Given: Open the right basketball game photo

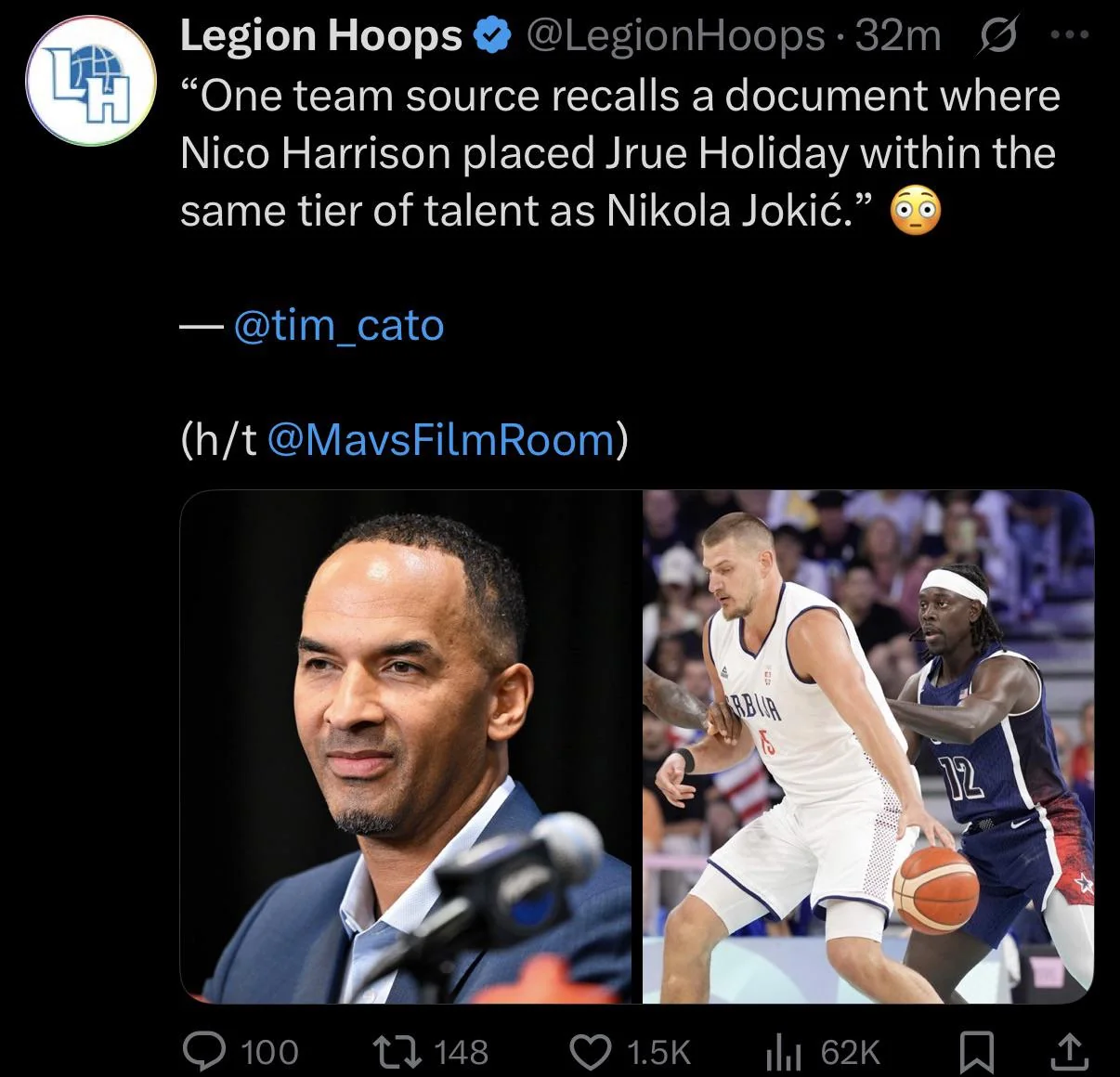Looking at the screenshot, I should pos(867,746).
